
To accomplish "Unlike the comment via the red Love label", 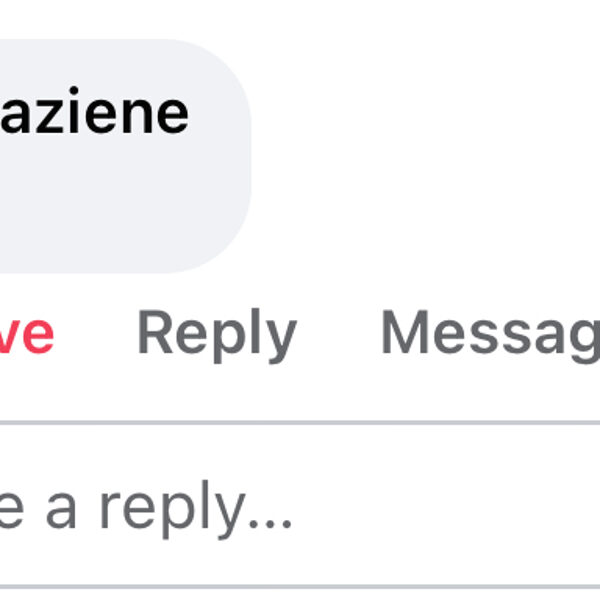I will click(27, 334).
